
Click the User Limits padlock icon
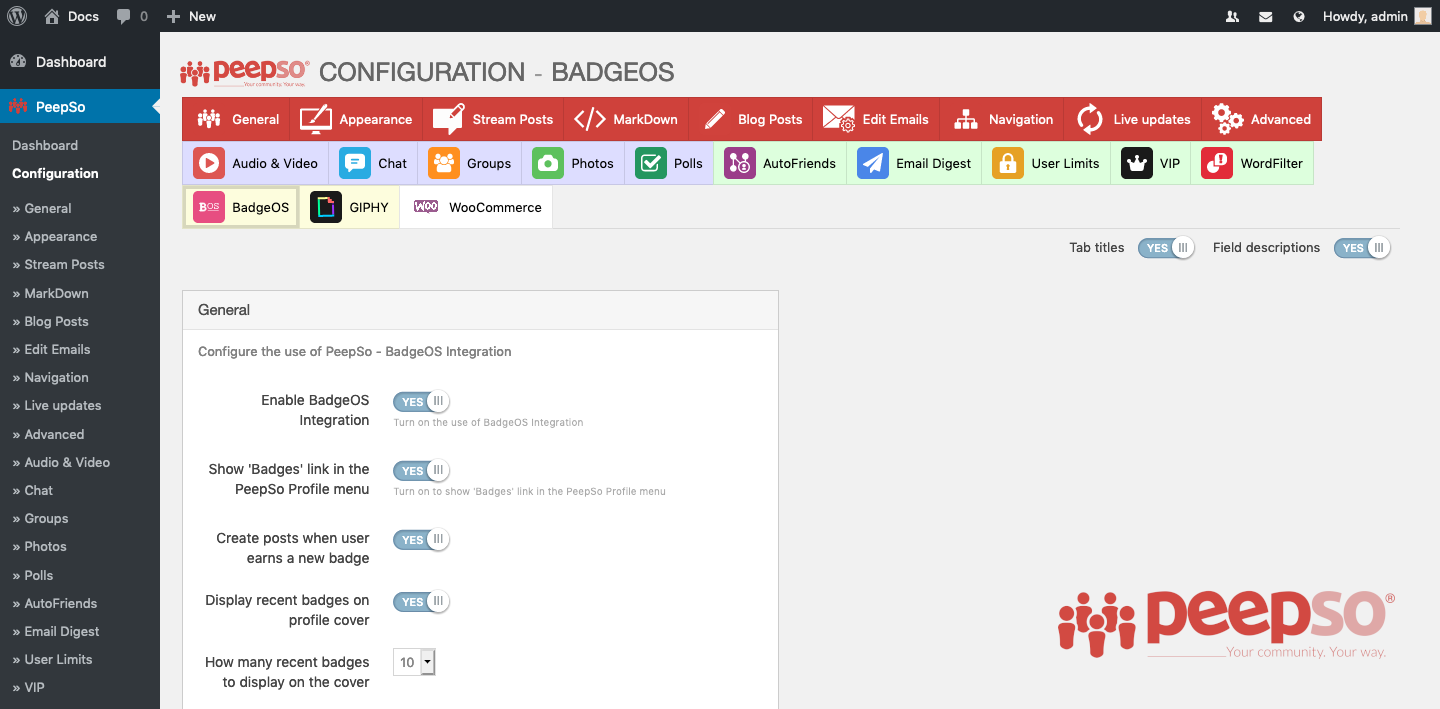1008,163
